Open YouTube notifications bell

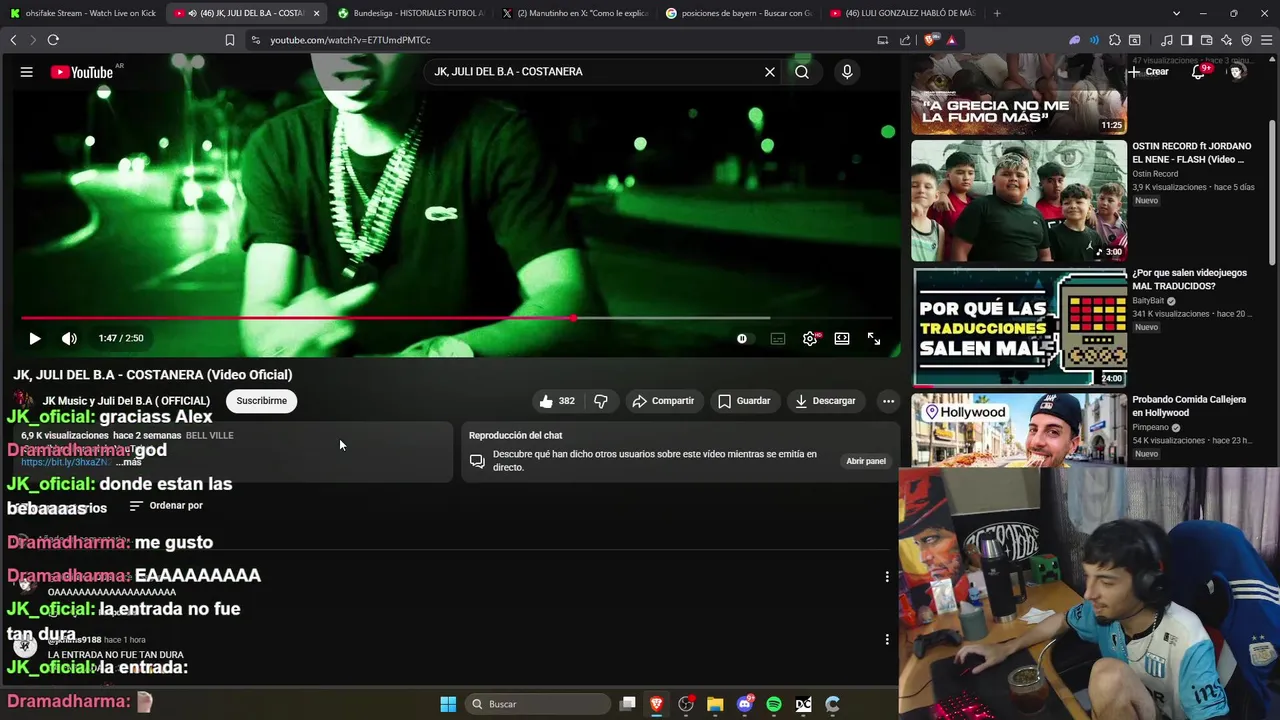[1198, 72]
